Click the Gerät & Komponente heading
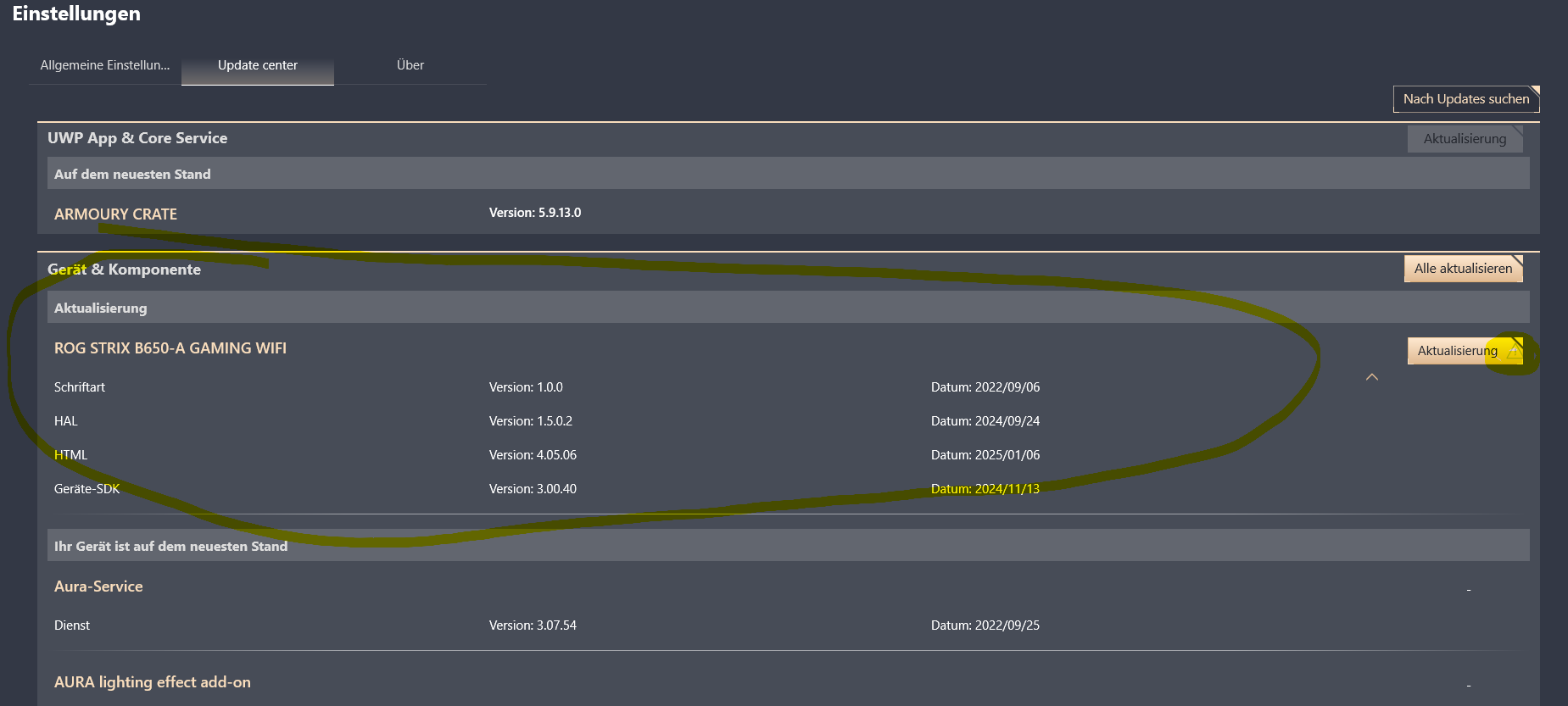Viewport: 1568px width, 706px height. point(124,270)
